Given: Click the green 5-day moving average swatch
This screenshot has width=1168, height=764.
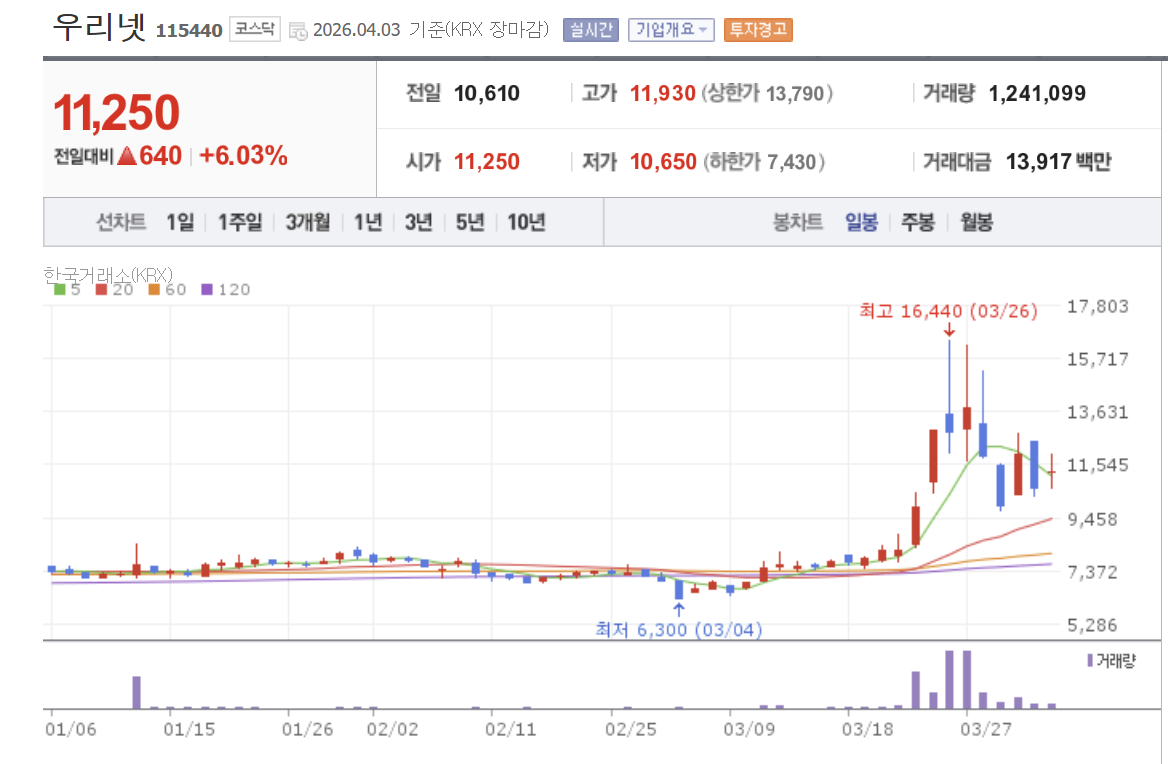Looking at the screenshot, I should [60, 290].
